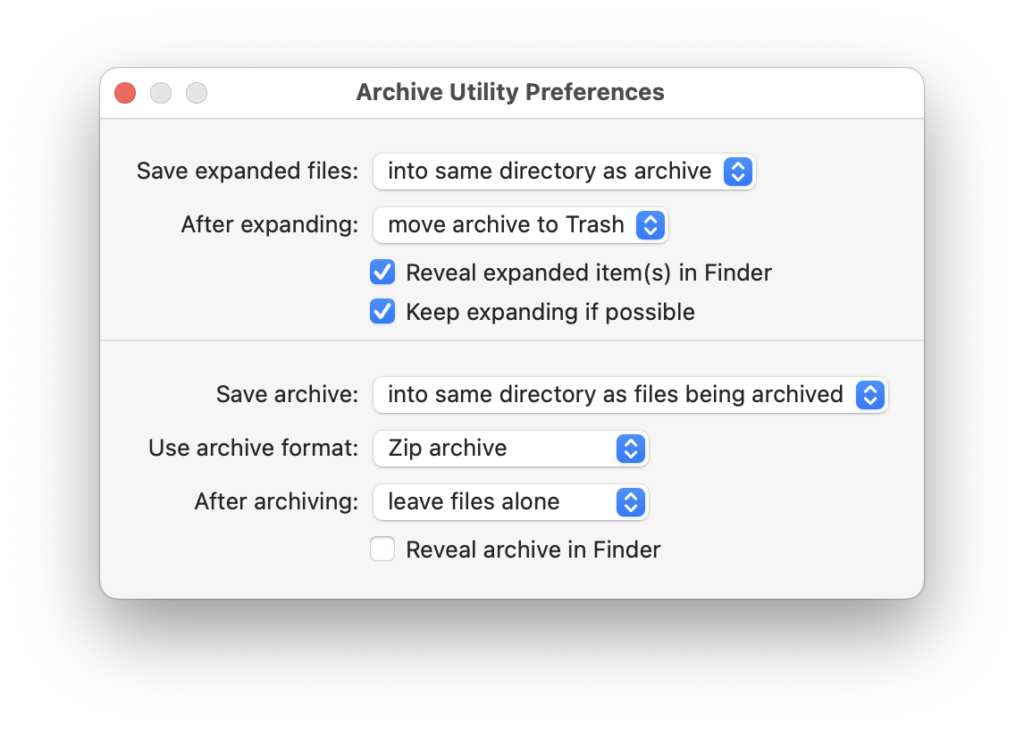Click the blue checkmark icon for 'Keep expanding if possible'
This screenshot has width=1024, height=731.
point(382,311)
